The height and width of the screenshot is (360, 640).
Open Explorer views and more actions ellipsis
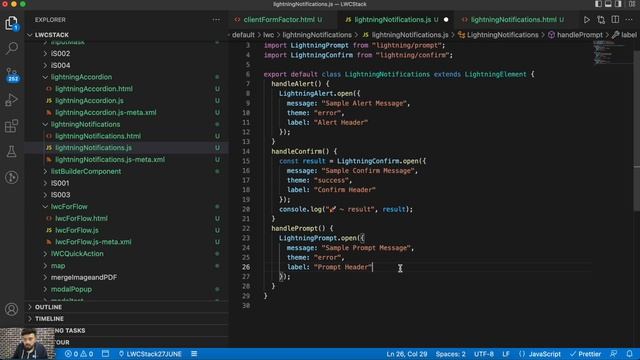point(216,20)
